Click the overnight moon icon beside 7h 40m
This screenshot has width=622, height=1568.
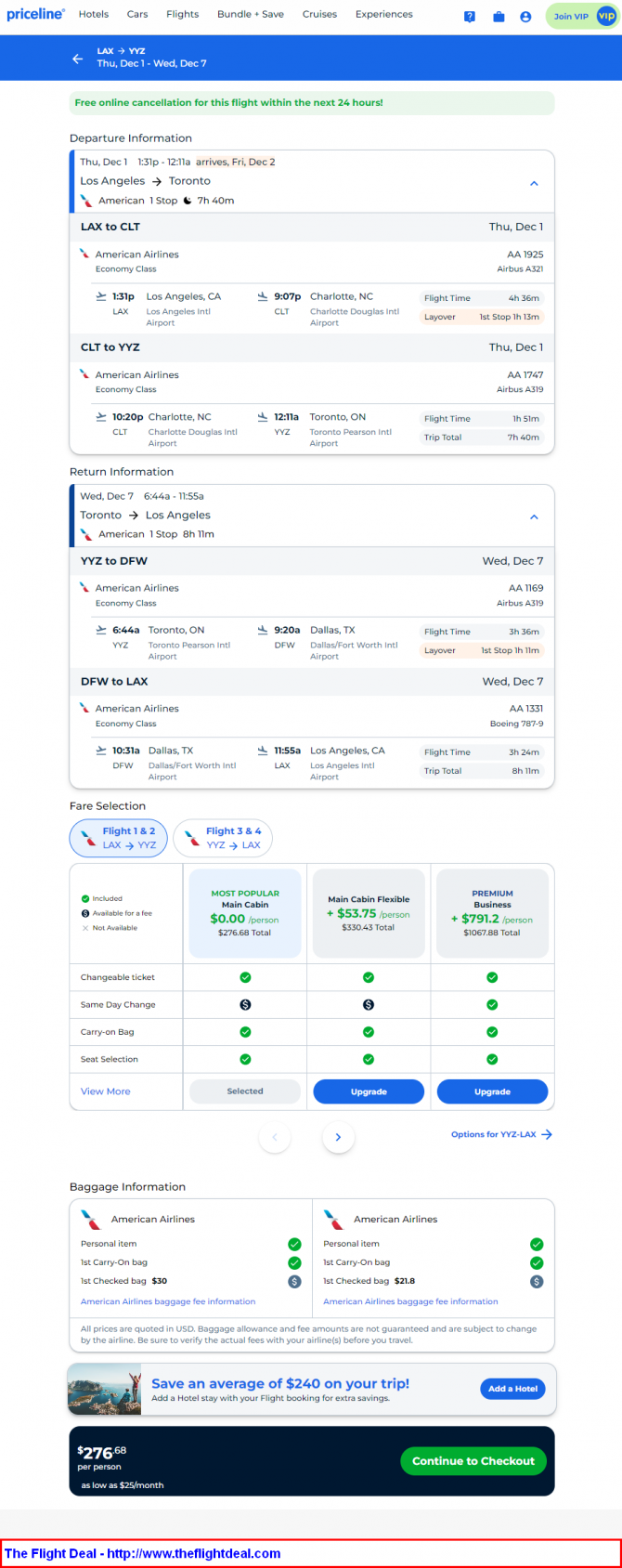tap(188, 201)
